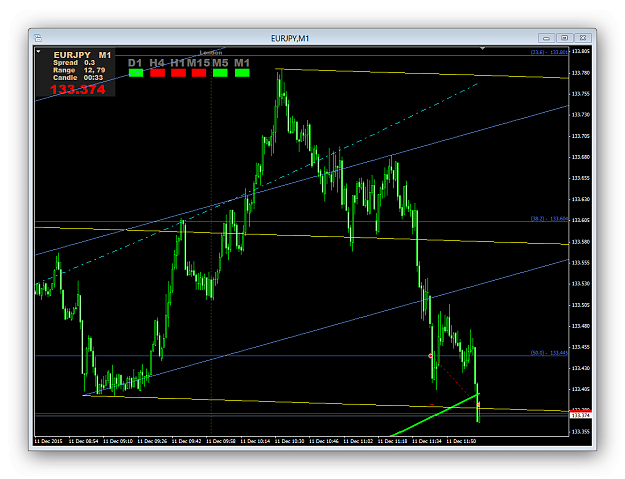Screen dimensions: 625x479
Task: Select the (23.6) Fibonacci level label
Action: point(549,52)
